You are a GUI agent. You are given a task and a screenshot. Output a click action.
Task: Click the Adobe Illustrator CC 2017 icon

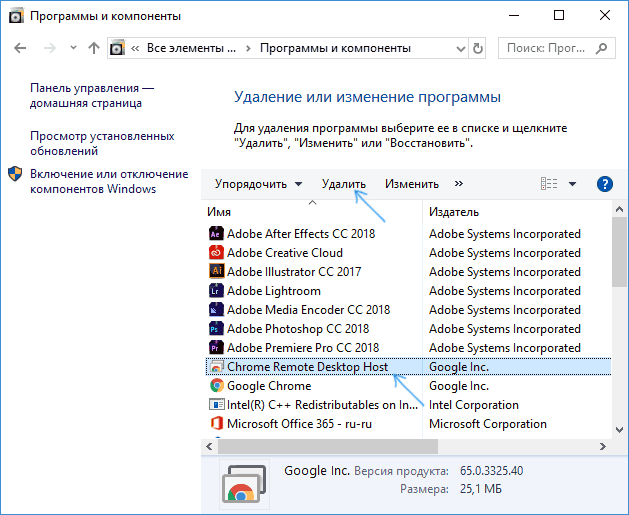pos(216,271)
